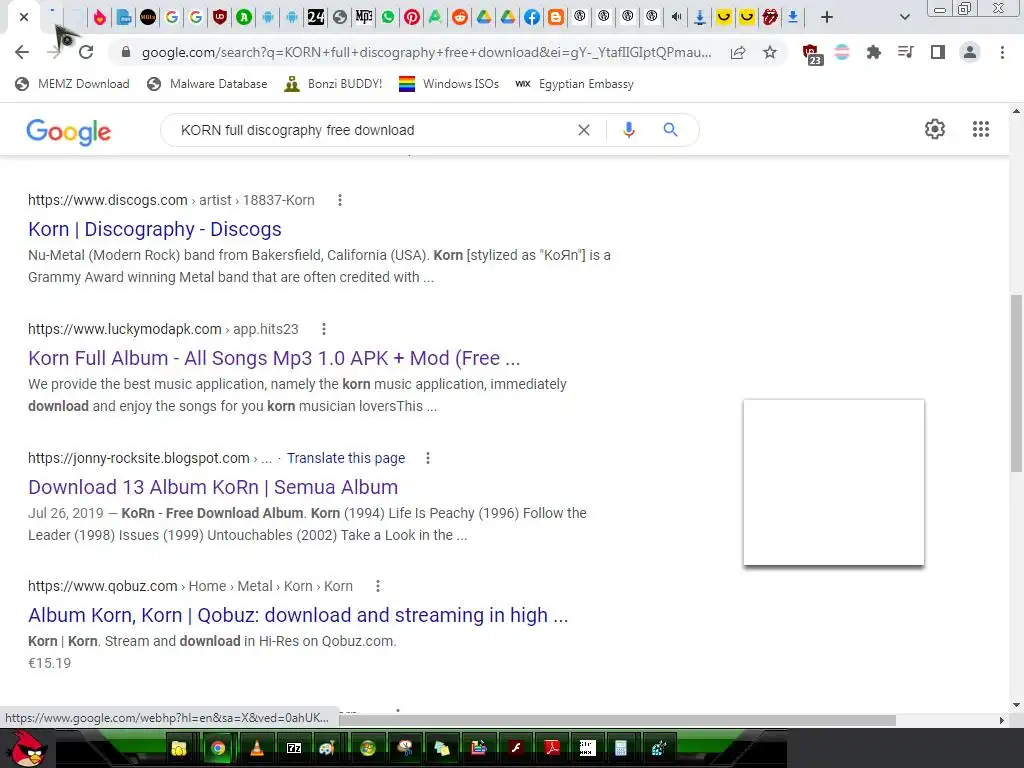Open the MEMZ Download bookmark
Screen dimensions: 1024x768
point(72,84)
